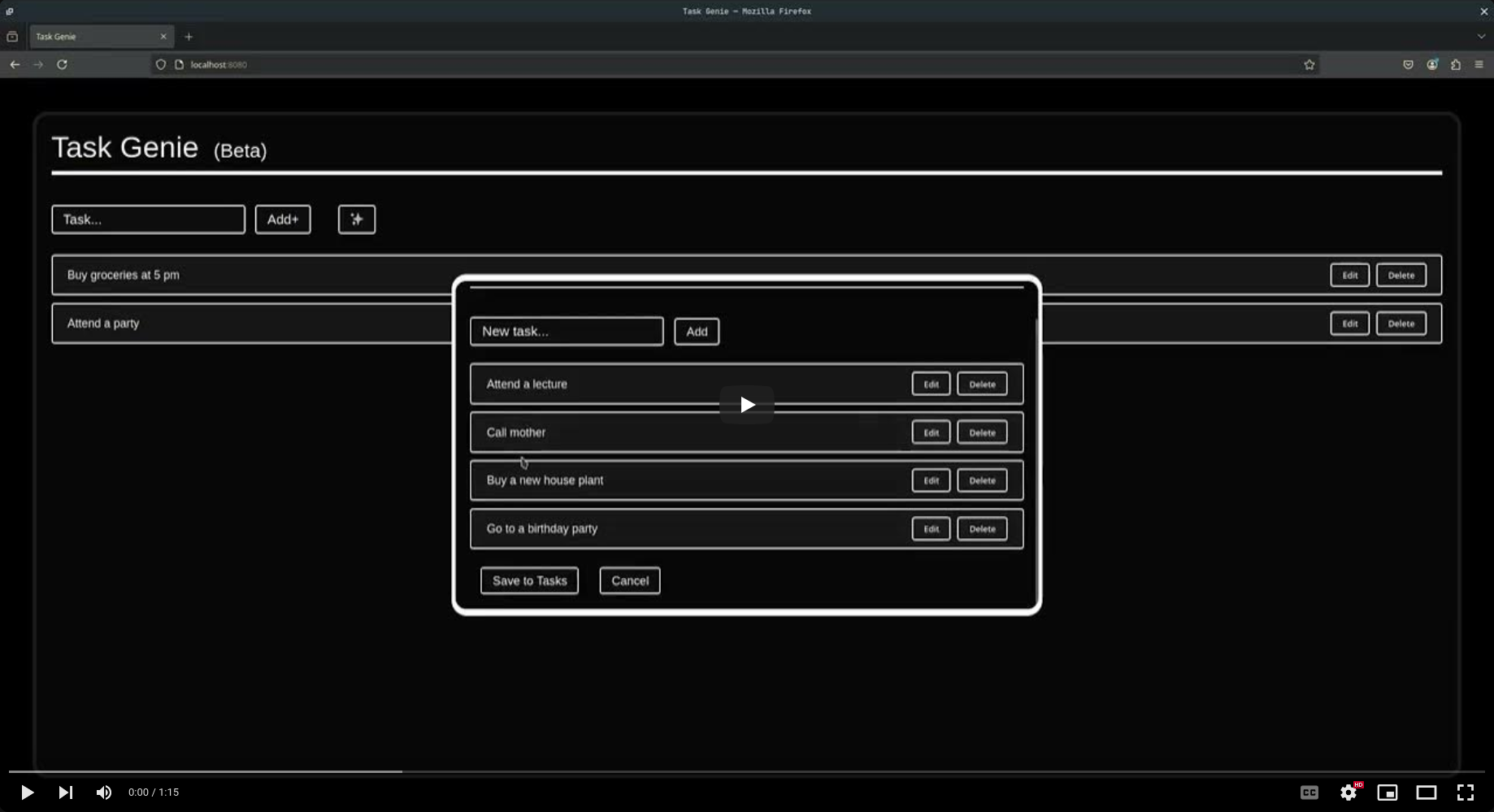Focus the New task input field
The image size is (1494, 812).
(x=567, y=332)
